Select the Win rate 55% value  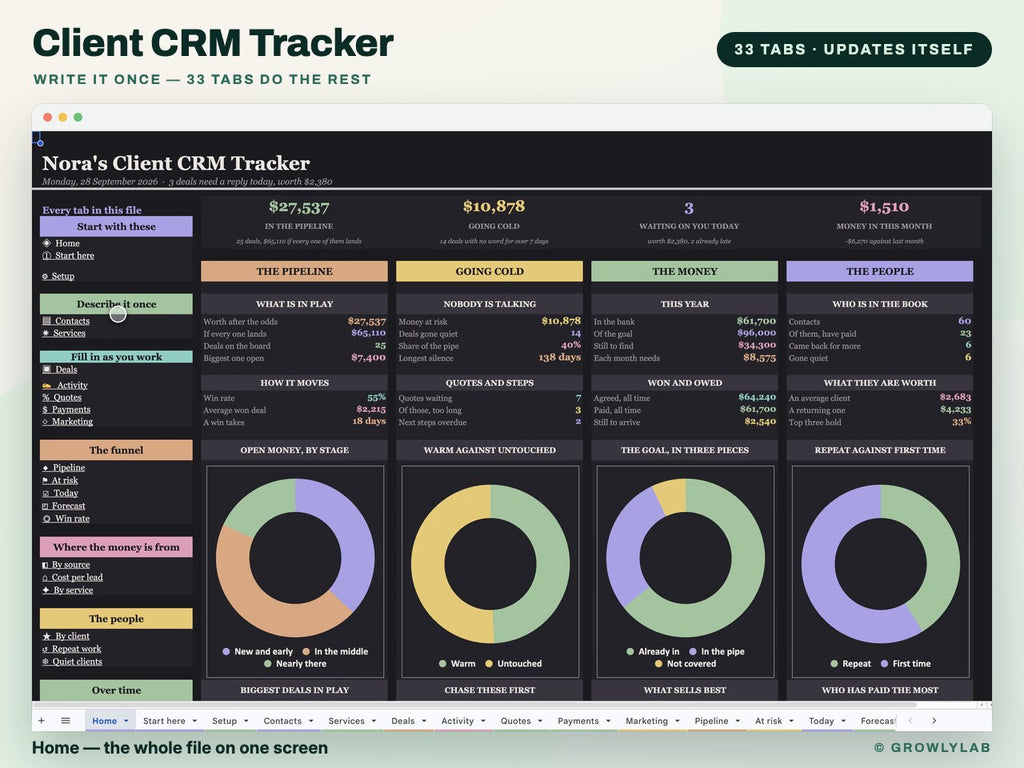(x=376, y=397)
